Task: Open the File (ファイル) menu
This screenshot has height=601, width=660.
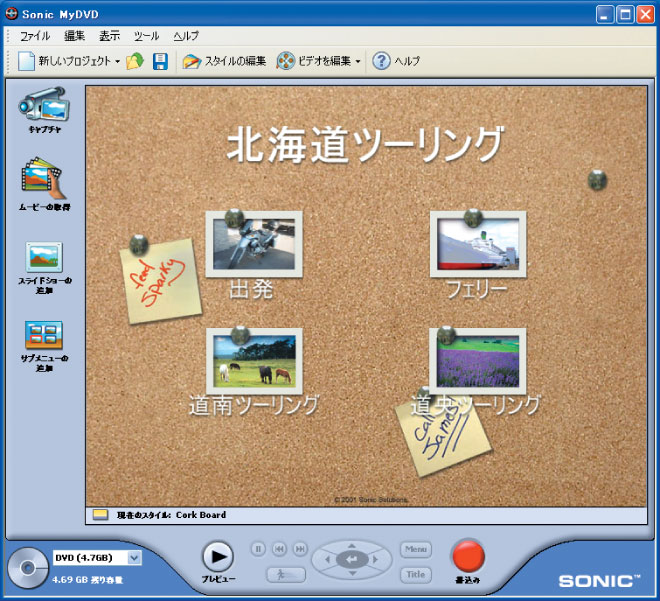Action: pyautogui.click(x=35, y=35)
